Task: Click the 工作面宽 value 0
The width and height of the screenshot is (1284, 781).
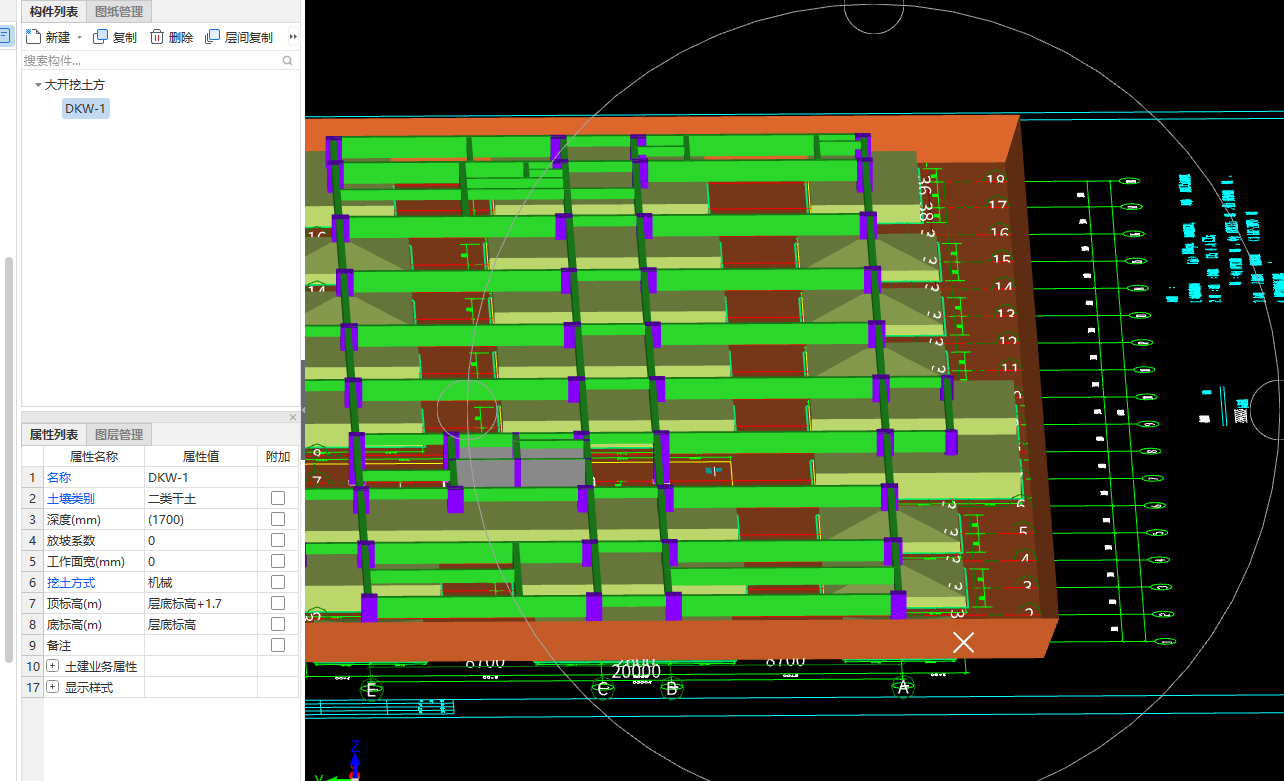Action: click(201, 561)
